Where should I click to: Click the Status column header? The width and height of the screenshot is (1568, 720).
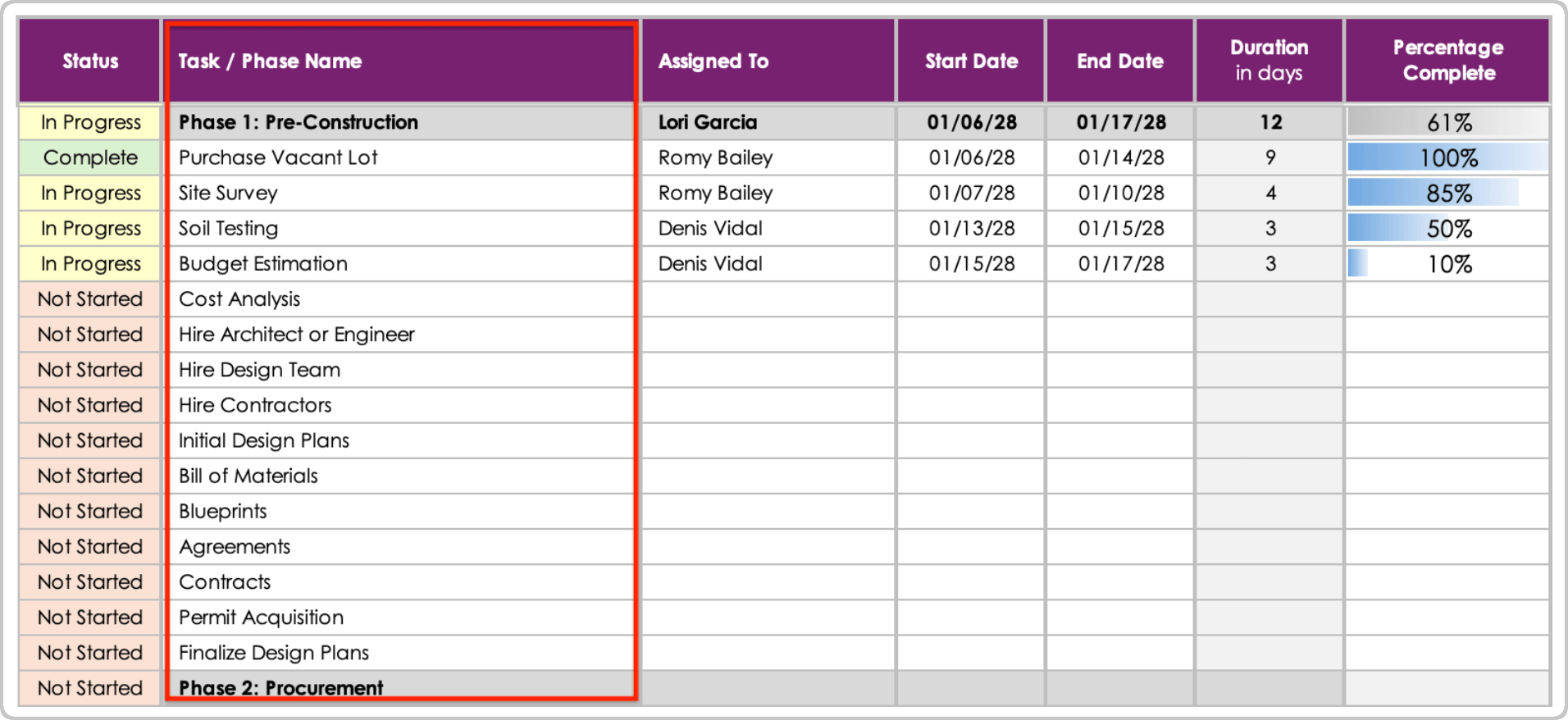90,61
